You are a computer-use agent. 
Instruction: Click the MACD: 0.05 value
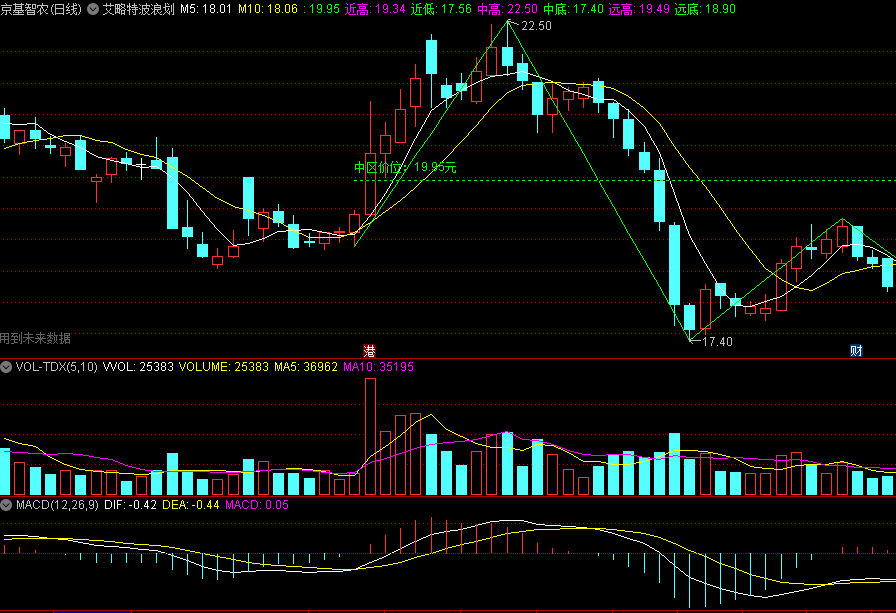pyautogui.click(x=257, y=505)
